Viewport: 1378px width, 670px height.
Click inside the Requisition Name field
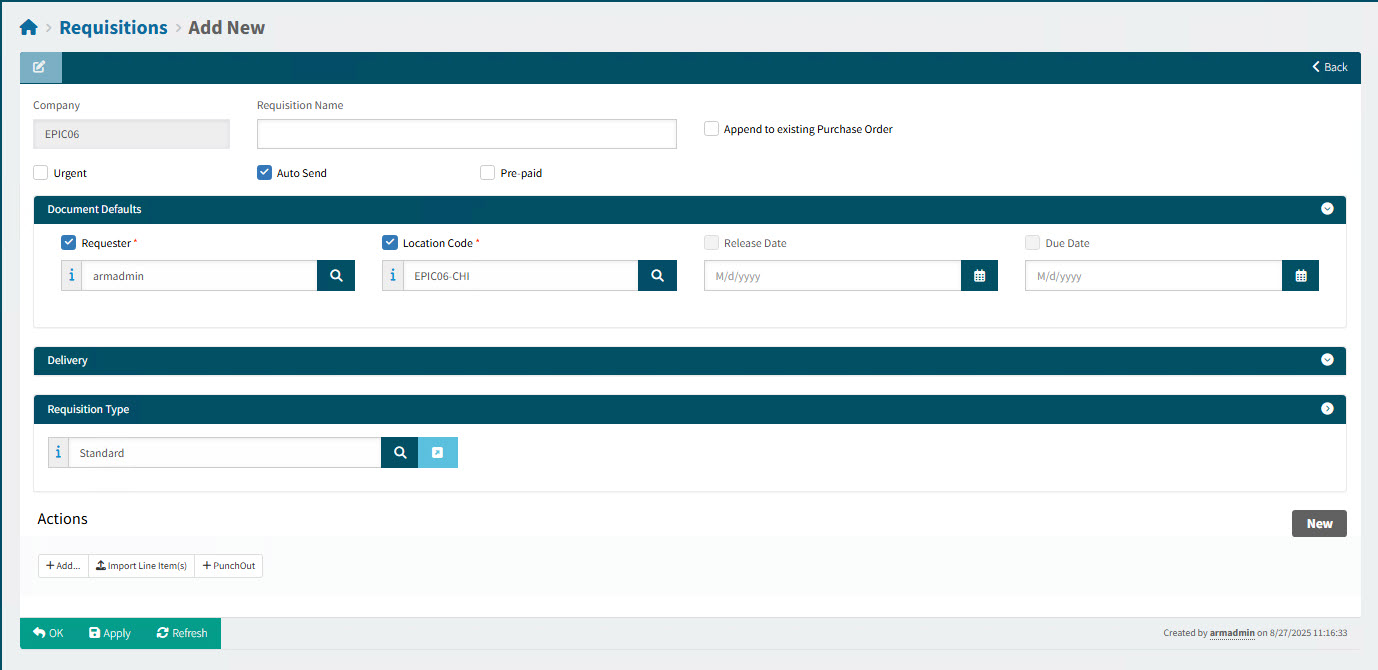pos(466,133)
